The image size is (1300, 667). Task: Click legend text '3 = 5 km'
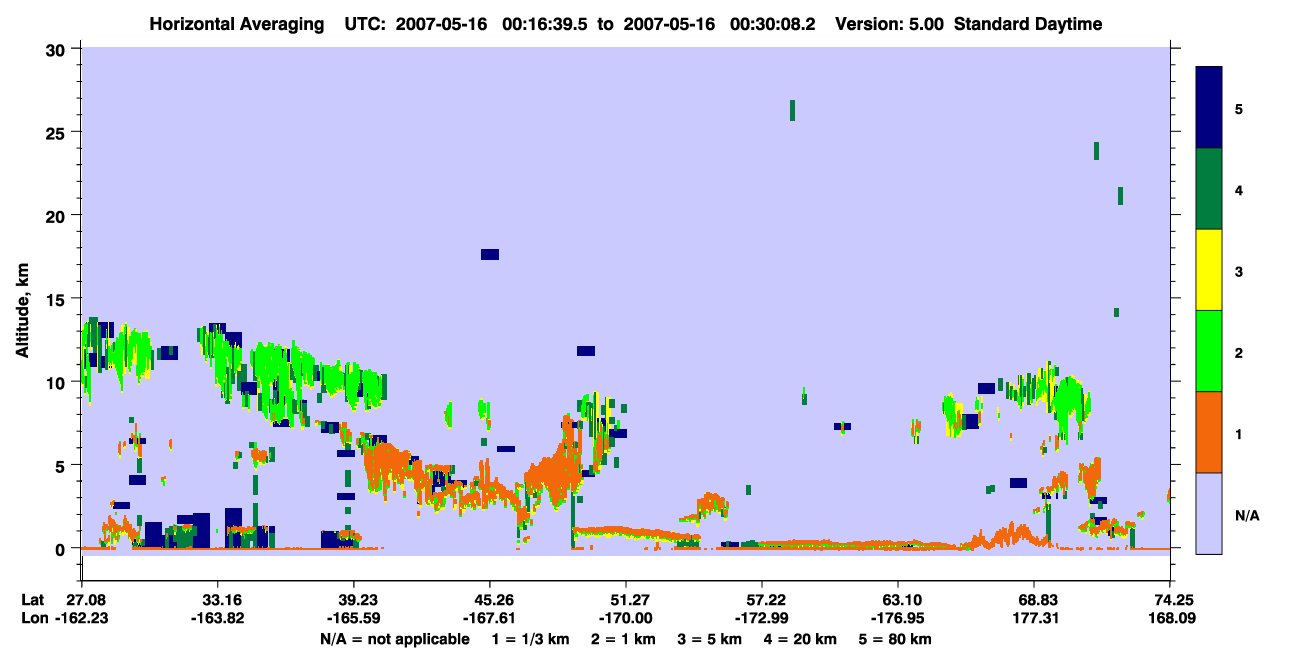tap(710, 639)
